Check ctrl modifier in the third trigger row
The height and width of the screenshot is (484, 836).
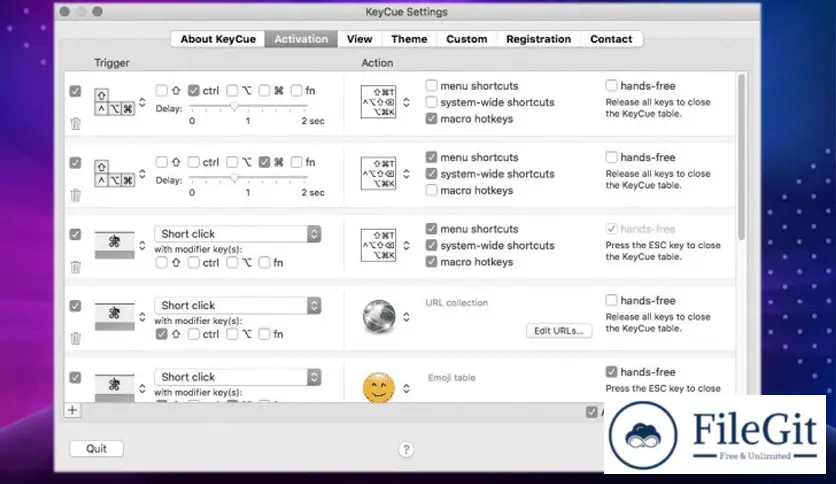point(194,262)
